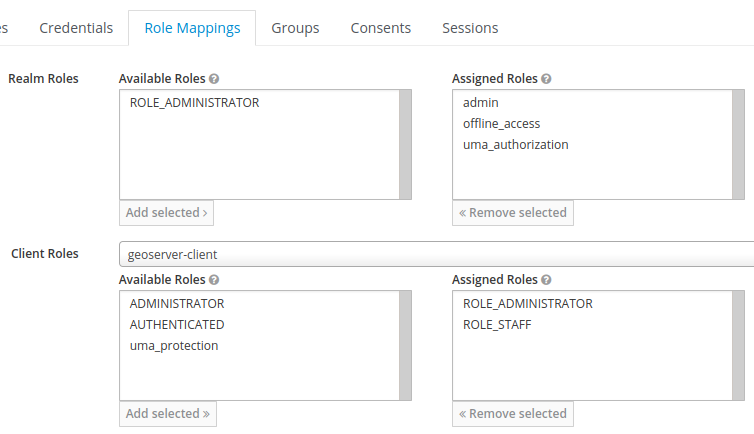Open the Consents tab
Screen dimensions: 754x434
tap(380, 28)
